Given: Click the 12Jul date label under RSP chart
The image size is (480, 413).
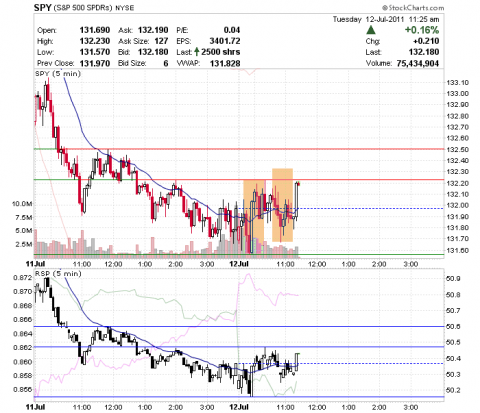Looking at the screenshot, I should point(239,407).
